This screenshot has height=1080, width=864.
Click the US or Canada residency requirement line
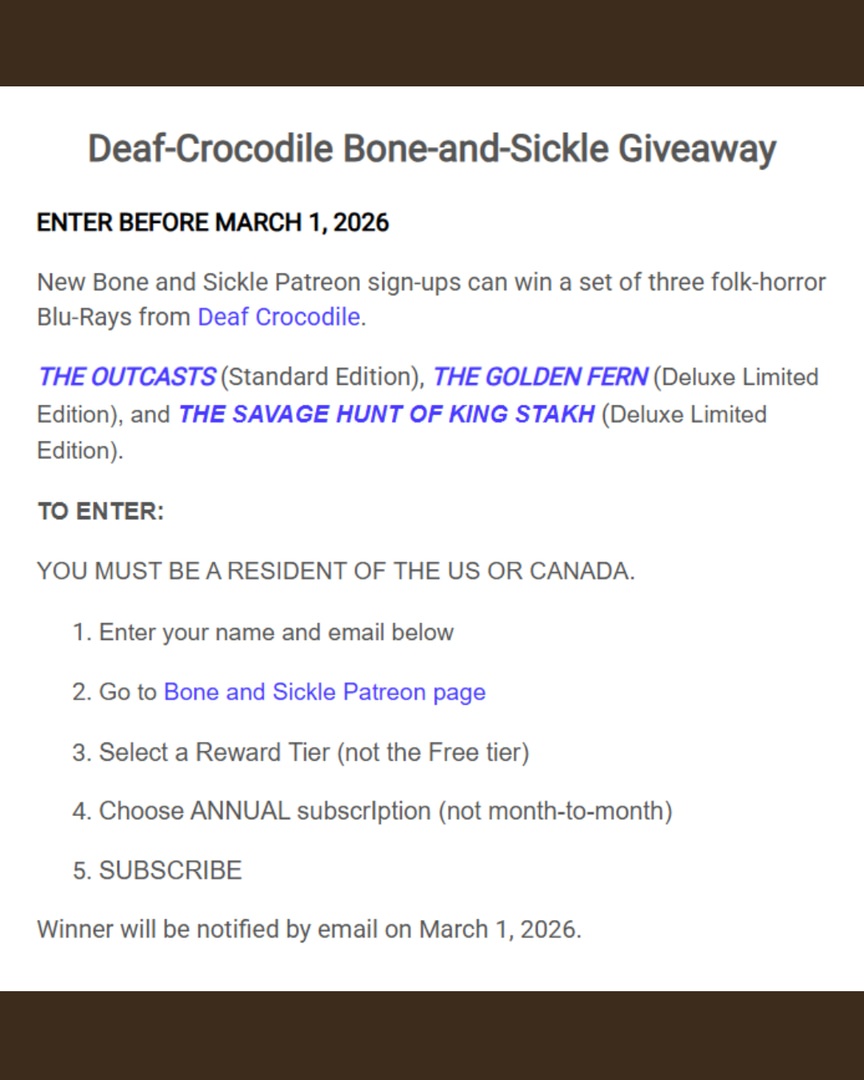point(335,572)
